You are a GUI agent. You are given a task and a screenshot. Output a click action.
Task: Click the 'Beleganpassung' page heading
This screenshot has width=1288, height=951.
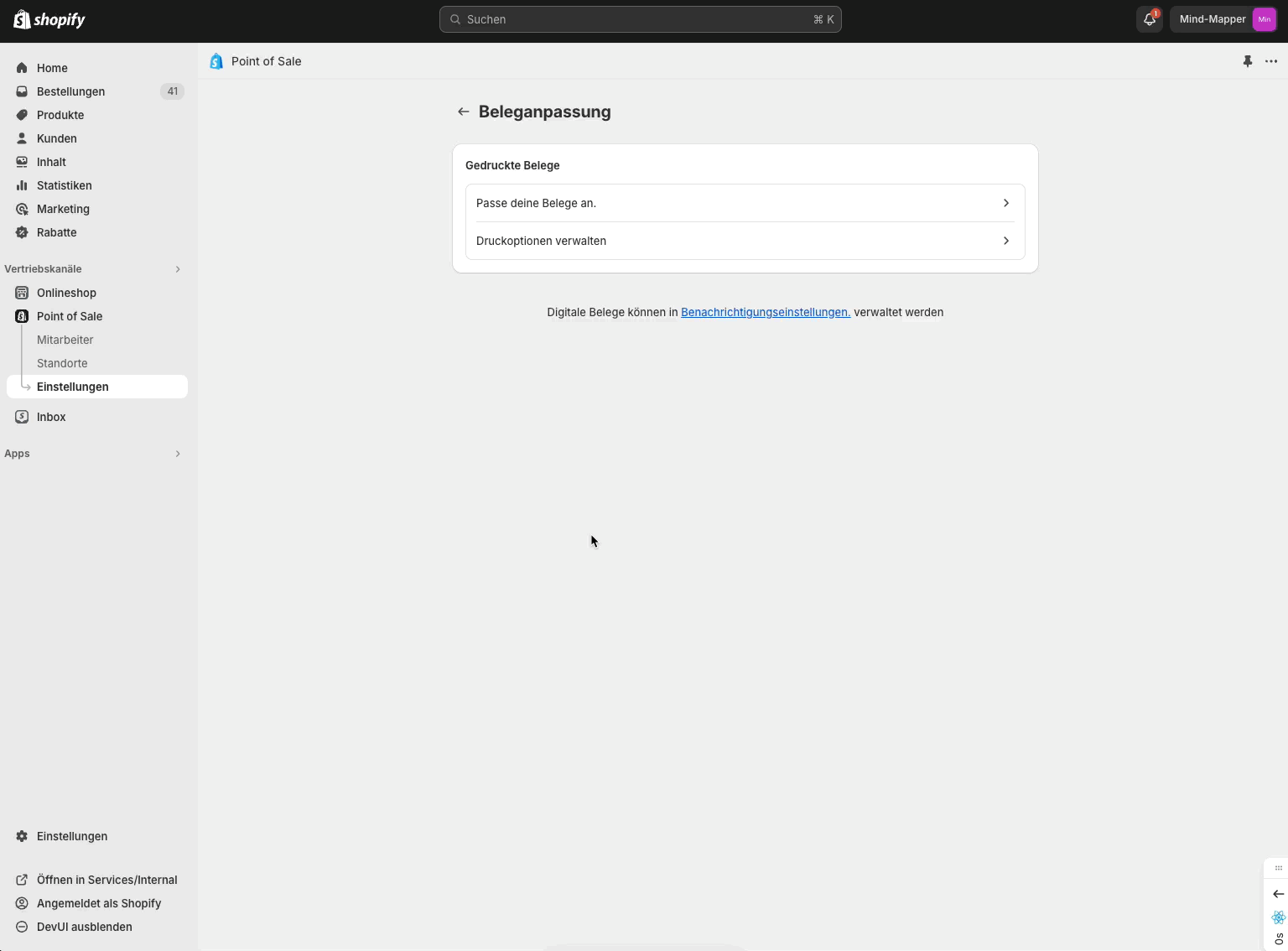(545, 112)
